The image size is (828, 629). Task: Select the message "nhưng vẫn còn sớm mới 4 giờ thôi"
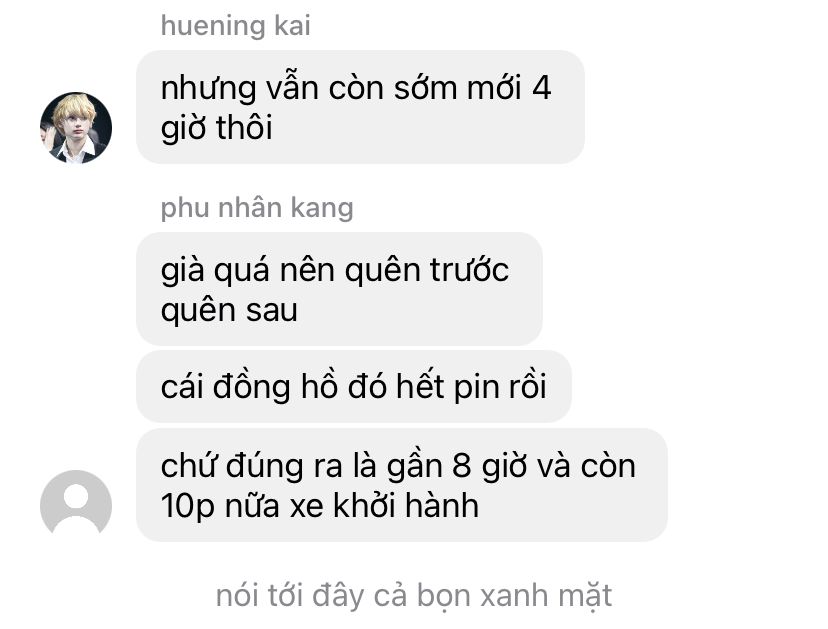coord(360,107)
